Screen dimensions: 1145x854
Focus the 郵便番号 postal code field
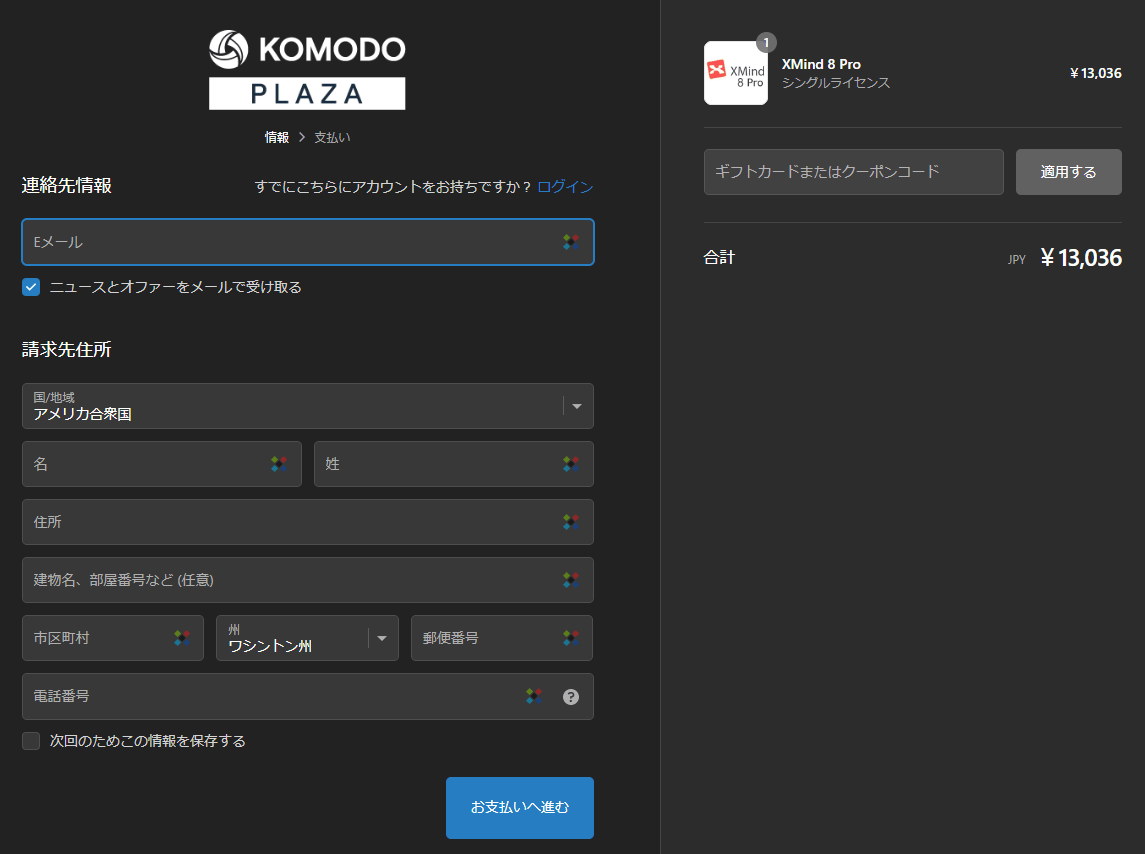point(502,638)
